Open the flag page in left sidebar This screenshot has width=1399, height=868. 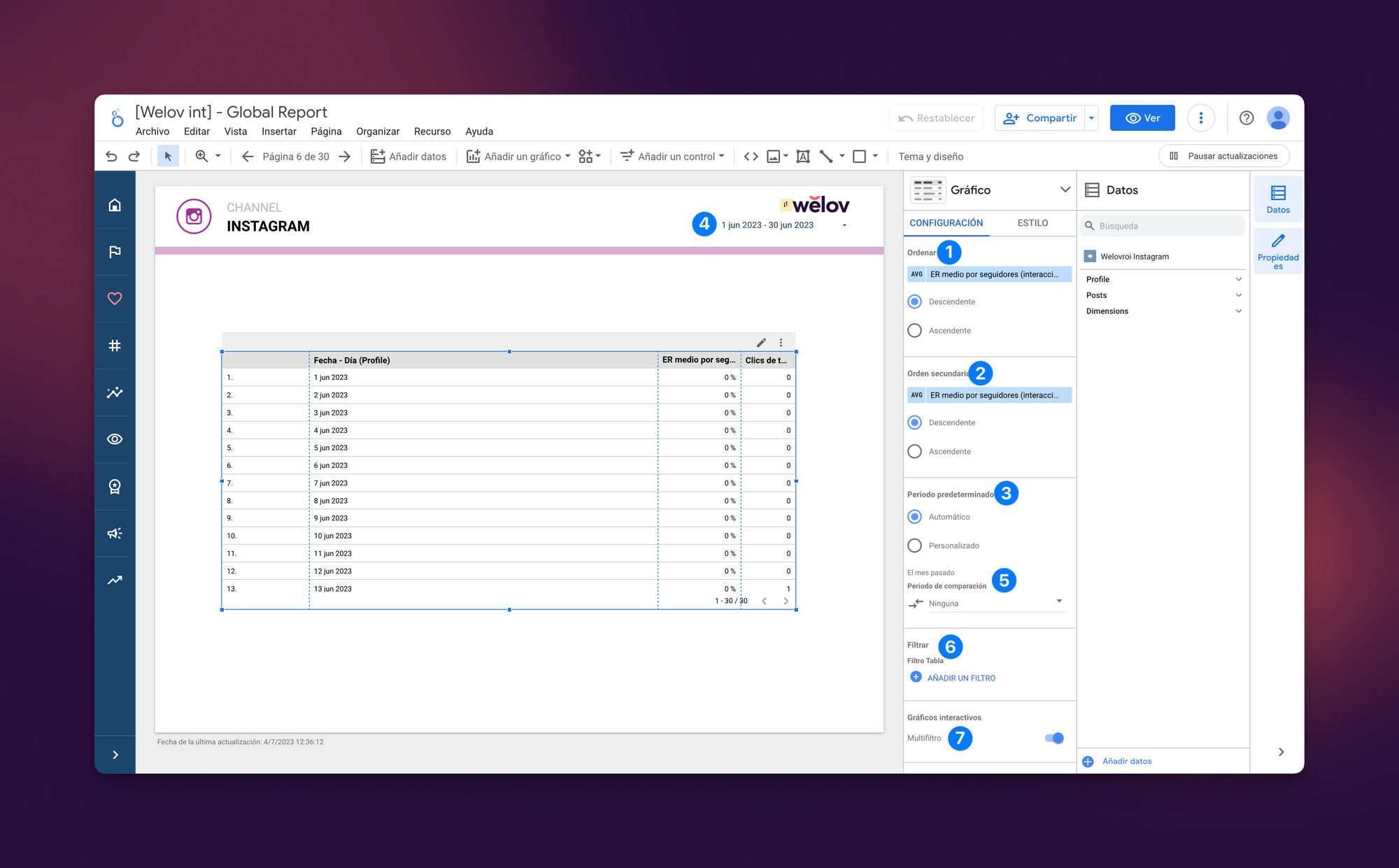point(115,252)
